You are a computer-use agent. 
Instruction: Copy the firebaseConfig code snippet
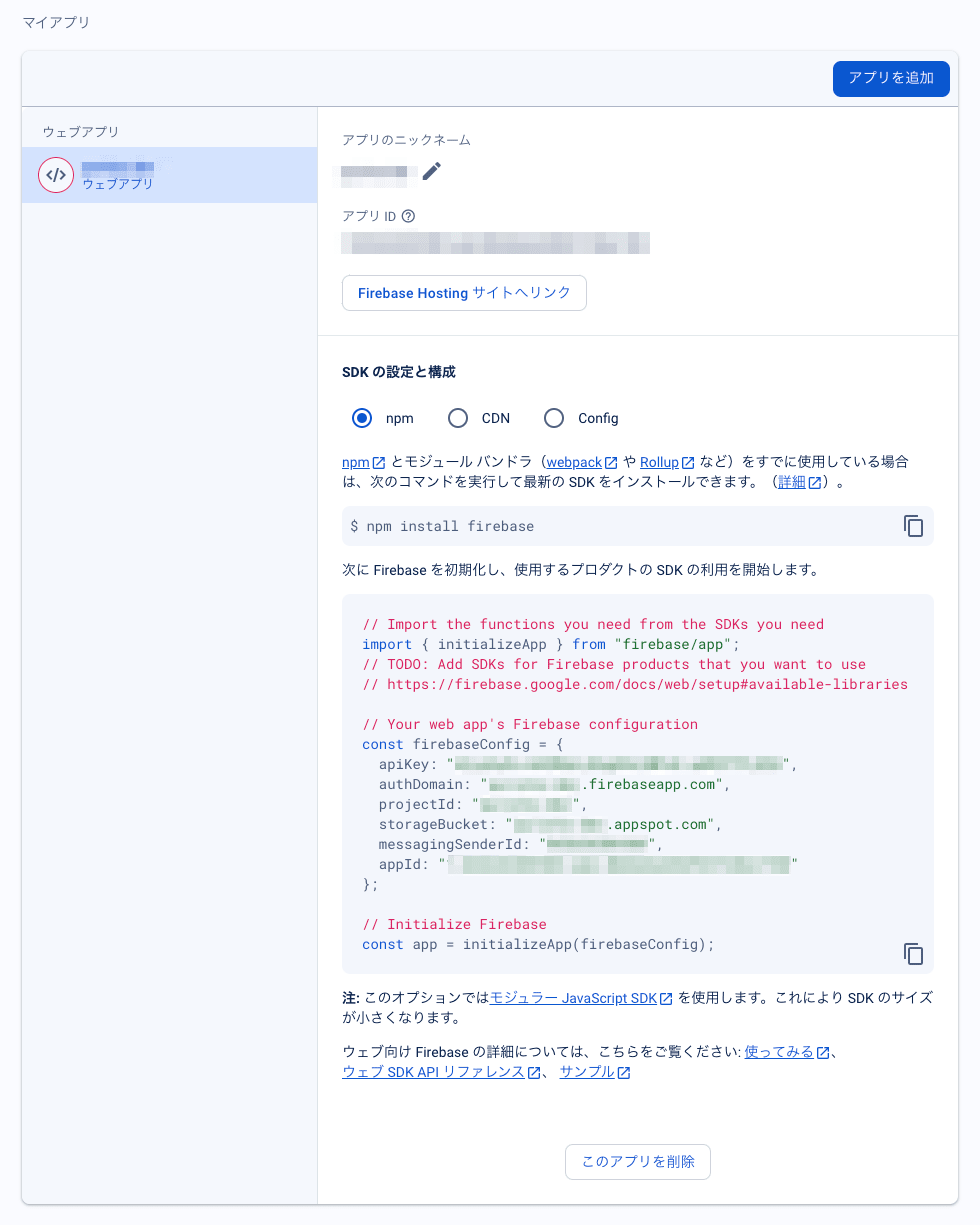913,954
